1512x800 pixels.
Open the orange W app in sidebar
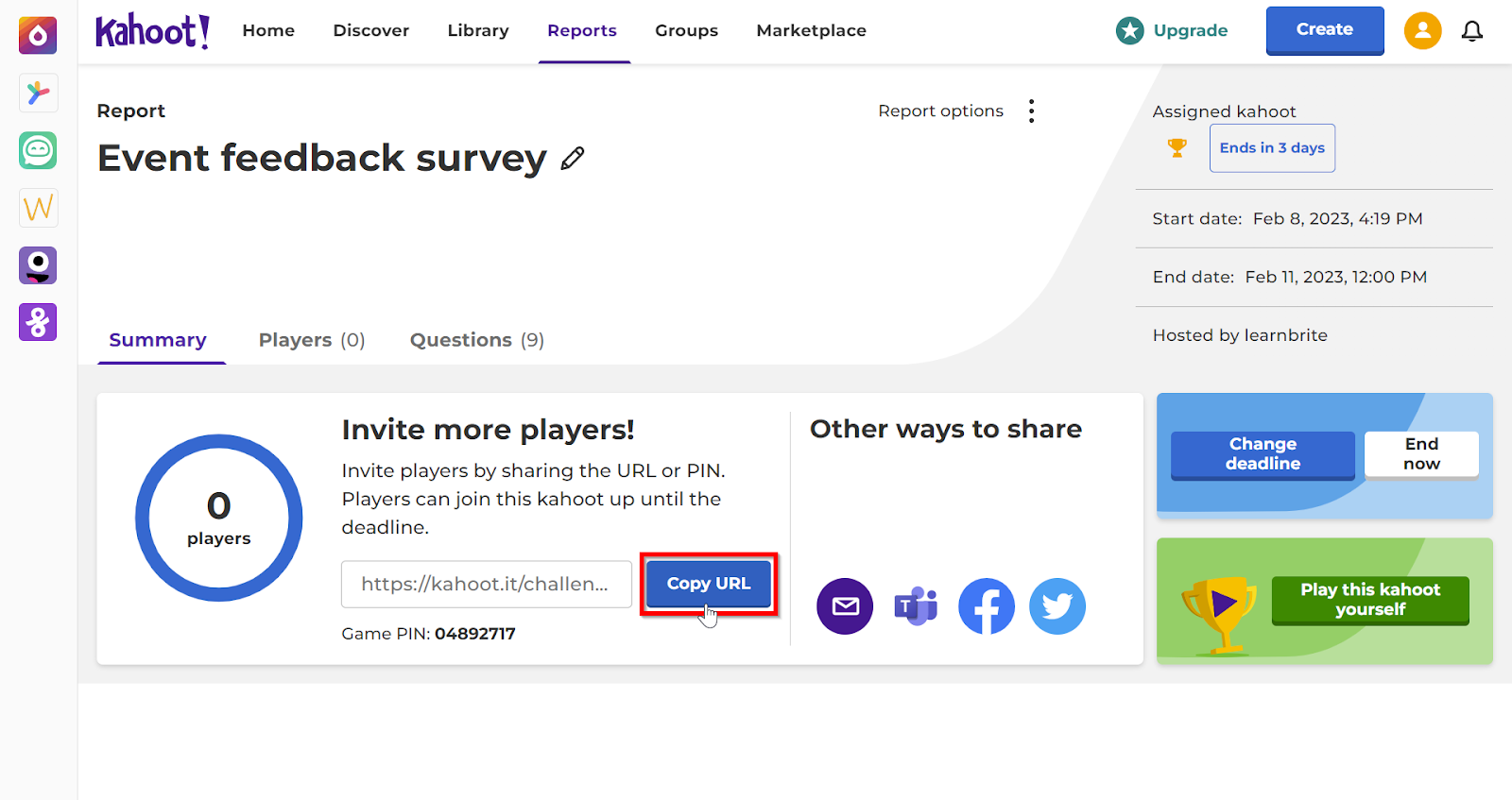click(38, 208)
